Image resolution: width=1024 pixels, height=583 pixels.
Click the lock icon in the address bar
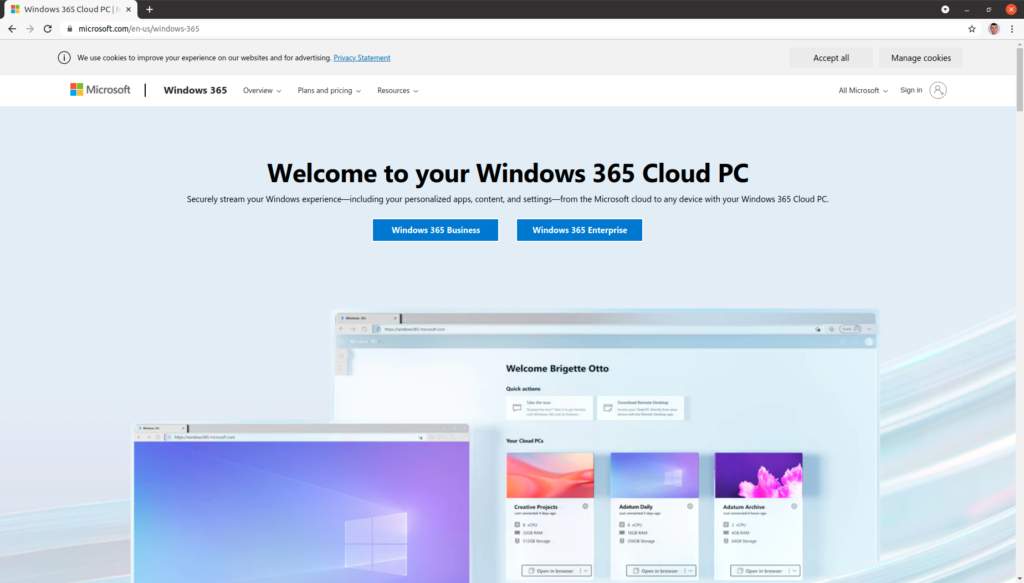[x=70, y=29]
